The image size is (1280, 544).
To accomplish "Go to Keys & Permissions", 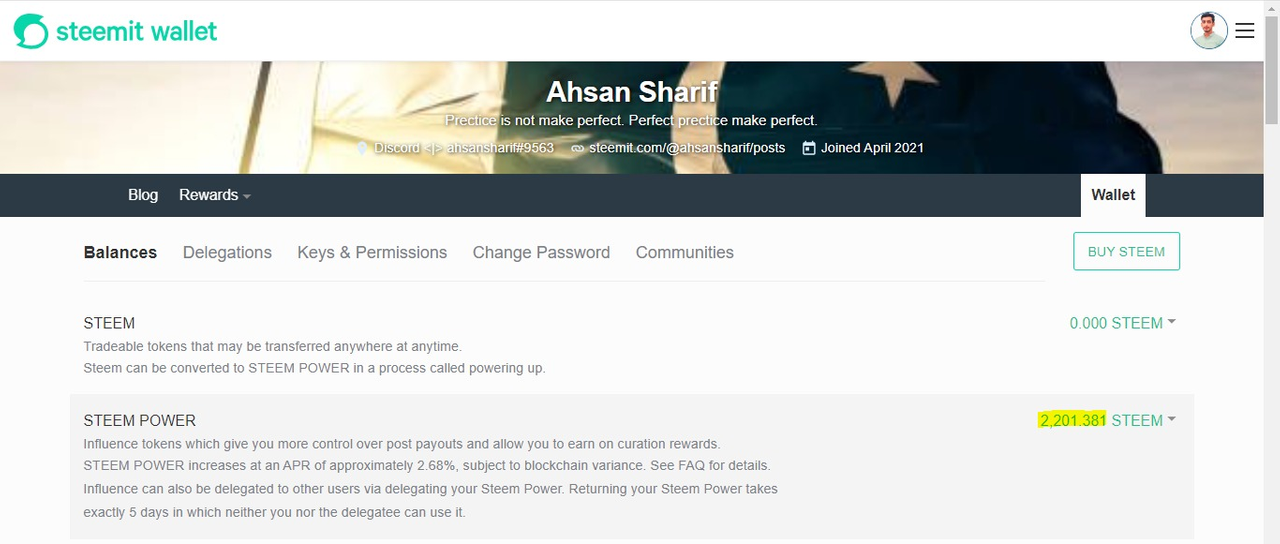I will (x=372, y=253).
